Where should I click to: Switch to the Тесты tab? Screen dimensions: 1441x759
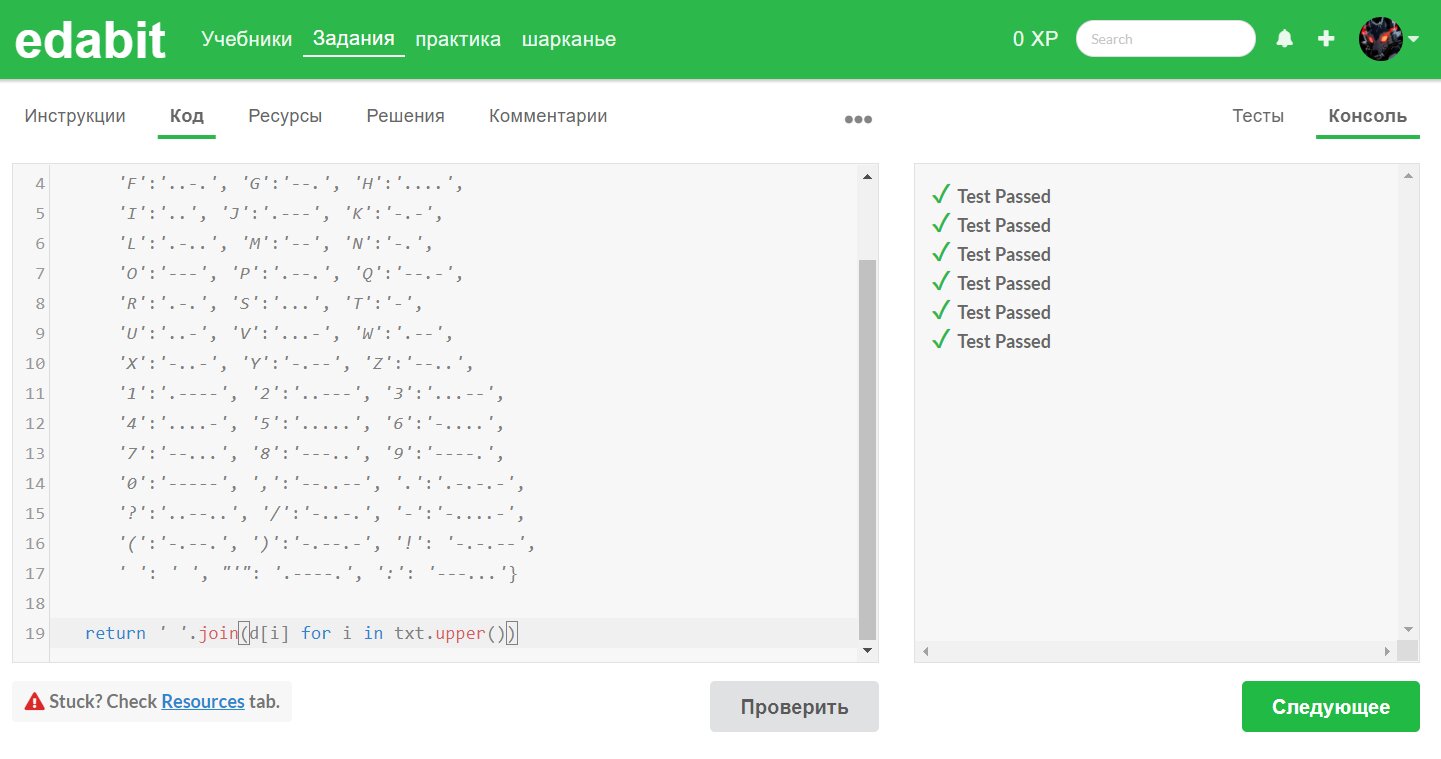point(1258,116)
